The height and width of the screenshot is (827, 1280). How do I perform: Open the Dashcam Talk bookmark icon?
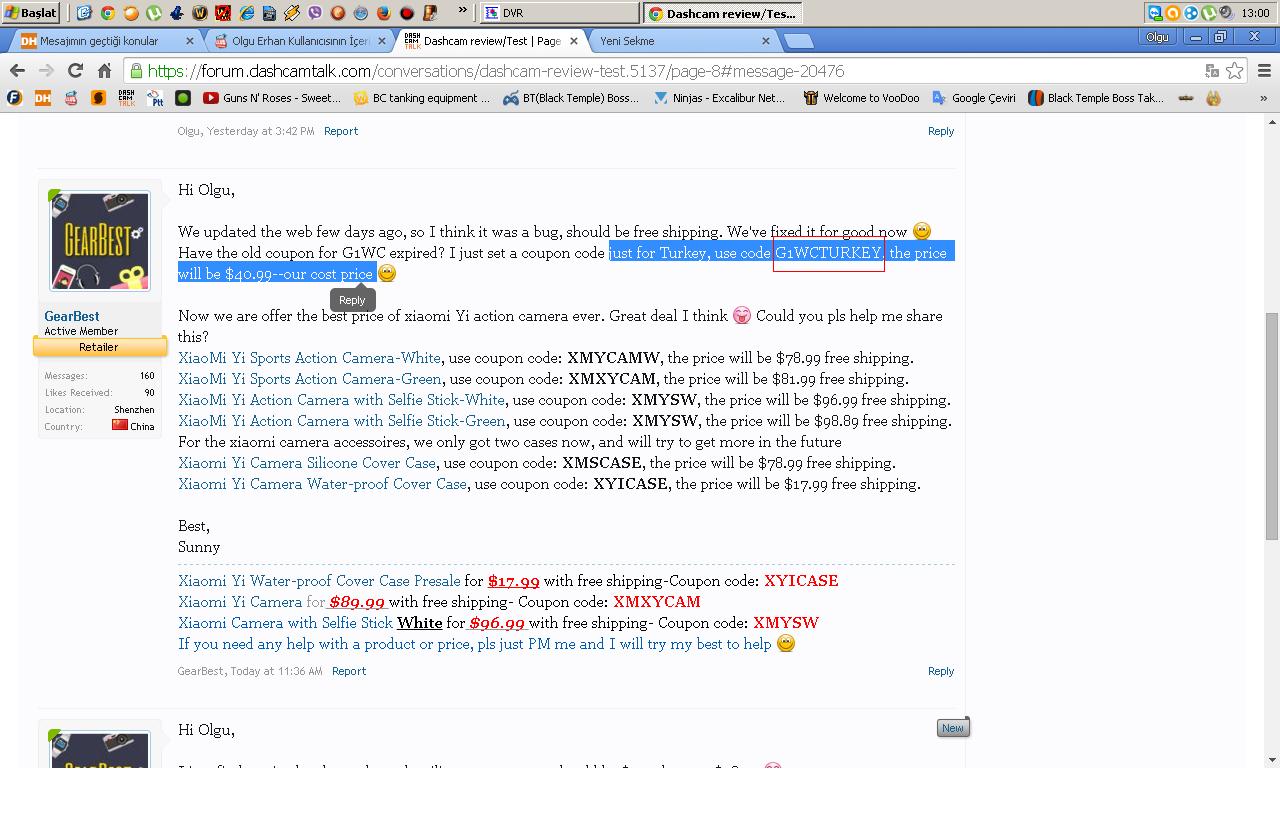(x=126, y=97)
